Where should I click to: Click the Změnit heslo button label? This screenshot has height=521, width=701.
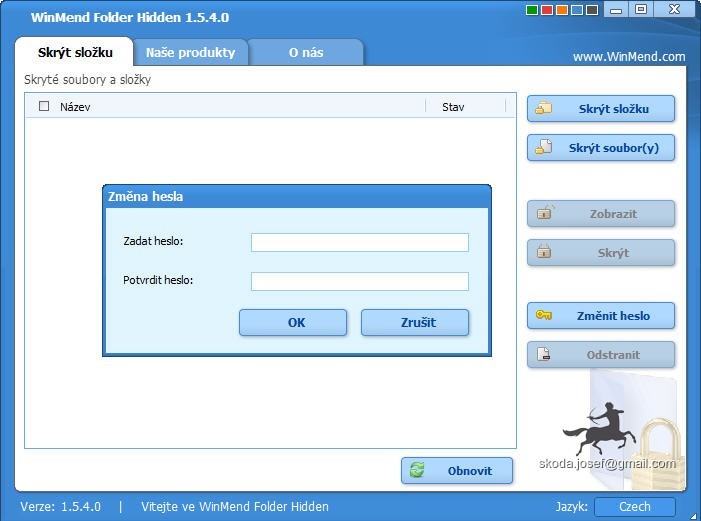pos(613,316)
